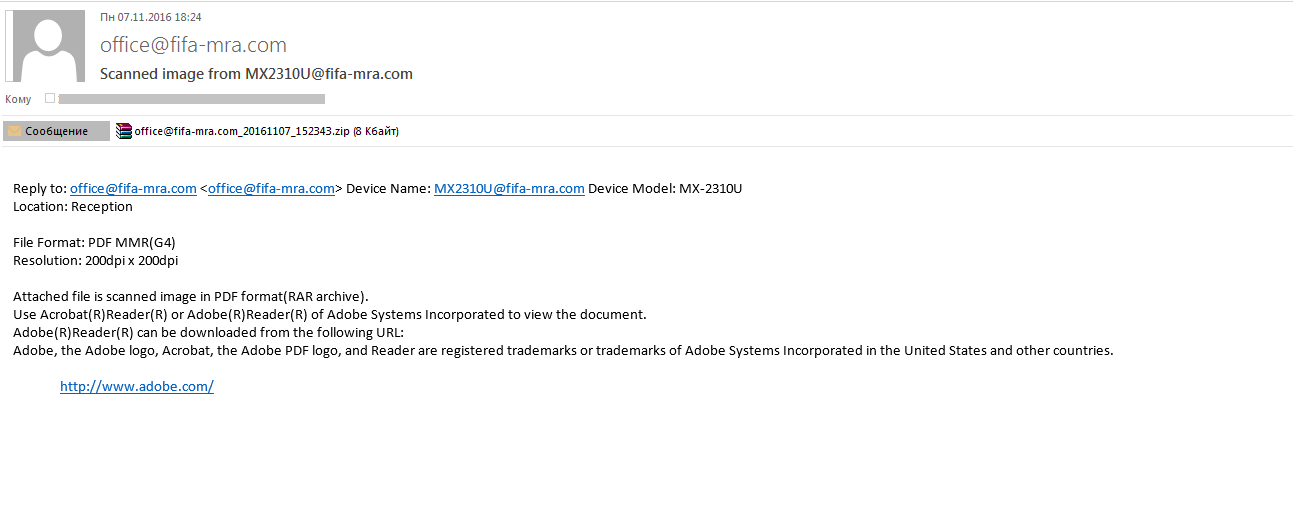The image size is (1293, 510).
Task: Click the Attached file is scanned image sentence
Action: (191, 296)
